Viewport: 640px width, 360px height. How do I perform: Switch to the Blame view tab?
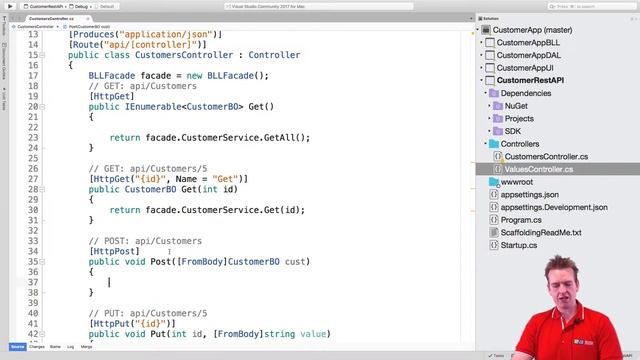(x=55, y=347)
